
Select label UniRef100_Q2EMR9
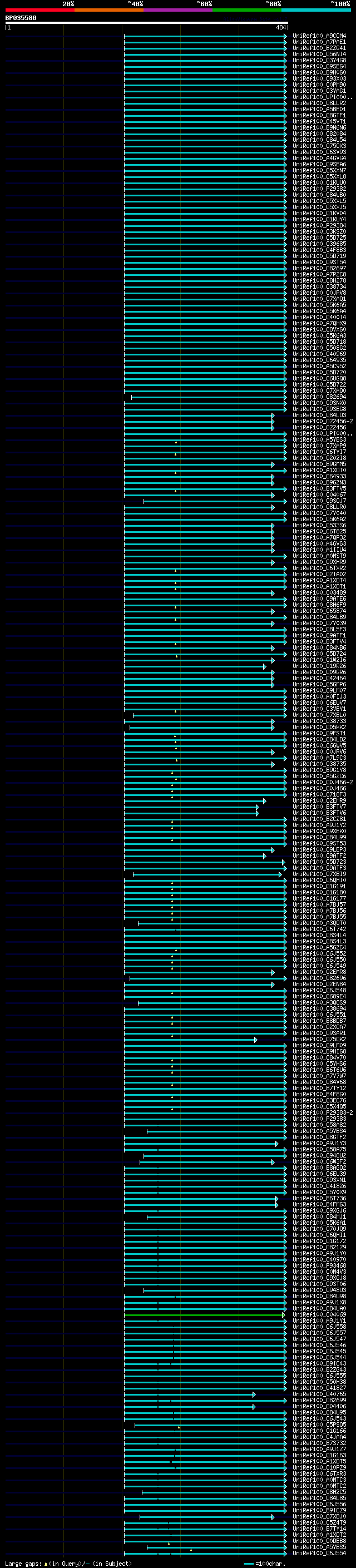coord(319,801)
